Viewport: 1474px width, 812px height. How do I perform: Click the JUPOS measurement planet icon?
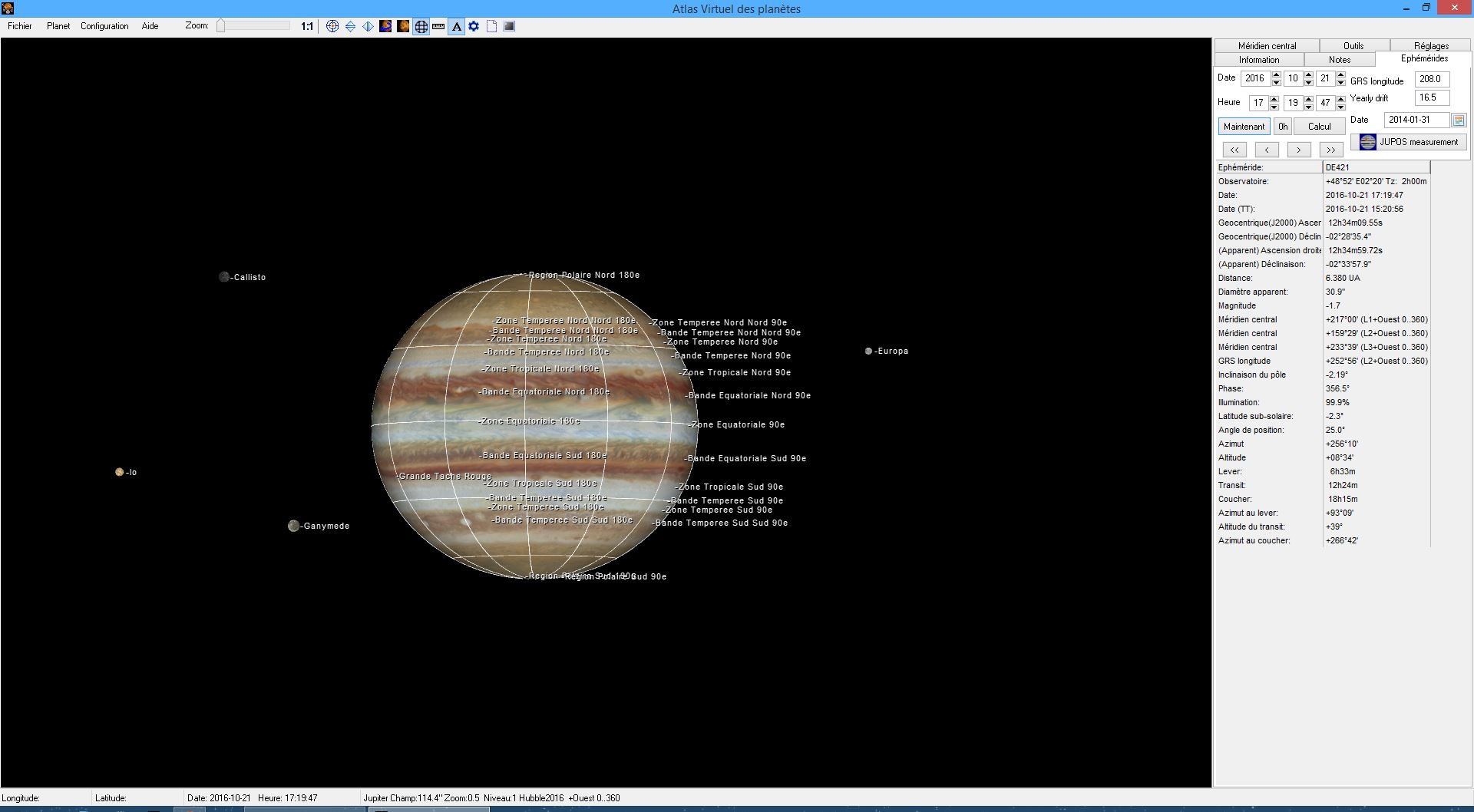pos(1368,142)
